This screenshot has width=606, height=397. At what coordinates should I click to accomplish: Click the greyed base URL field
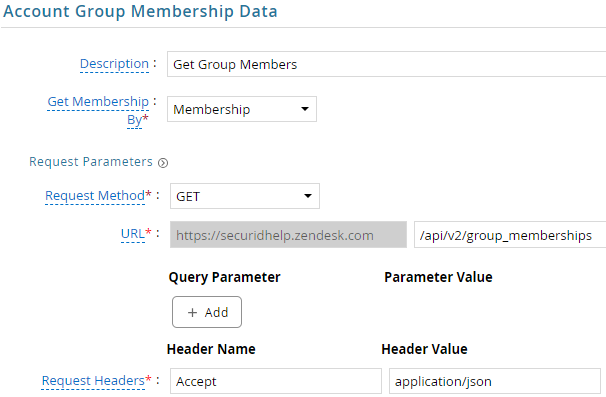[x=288, y=235]
